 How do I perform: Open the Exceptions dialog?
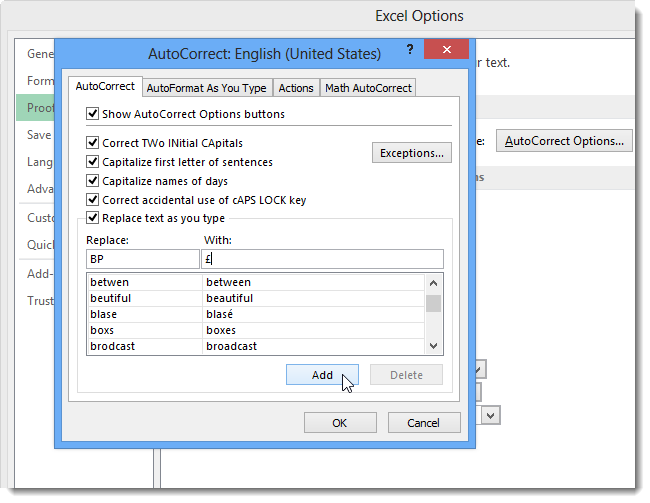(x=411, y=153)
